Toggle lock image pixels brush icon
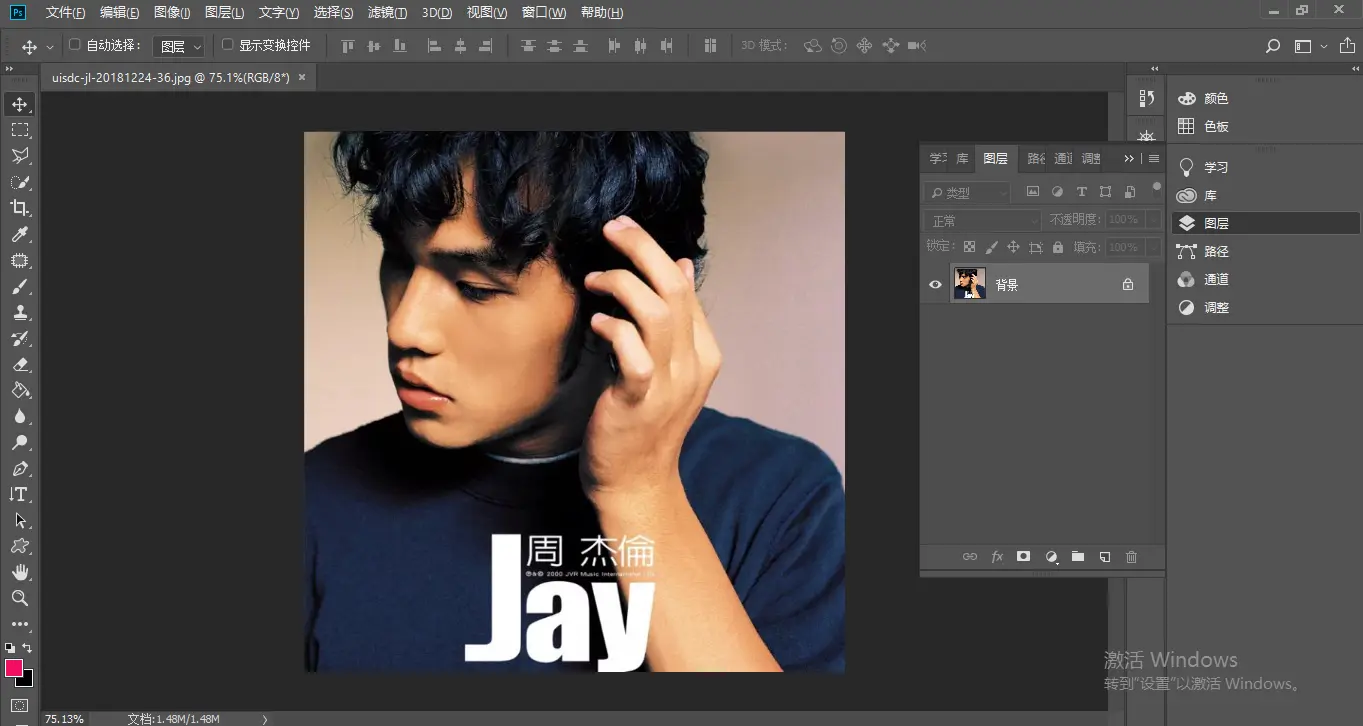This screenshot has height=726, width=1363. tap(991, 247)
